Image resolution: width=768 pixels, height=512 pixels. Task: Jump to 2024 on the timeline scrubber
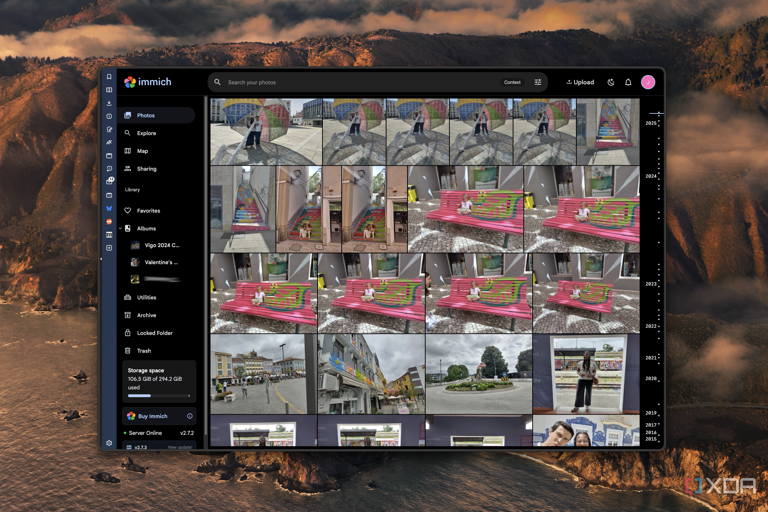650,176
